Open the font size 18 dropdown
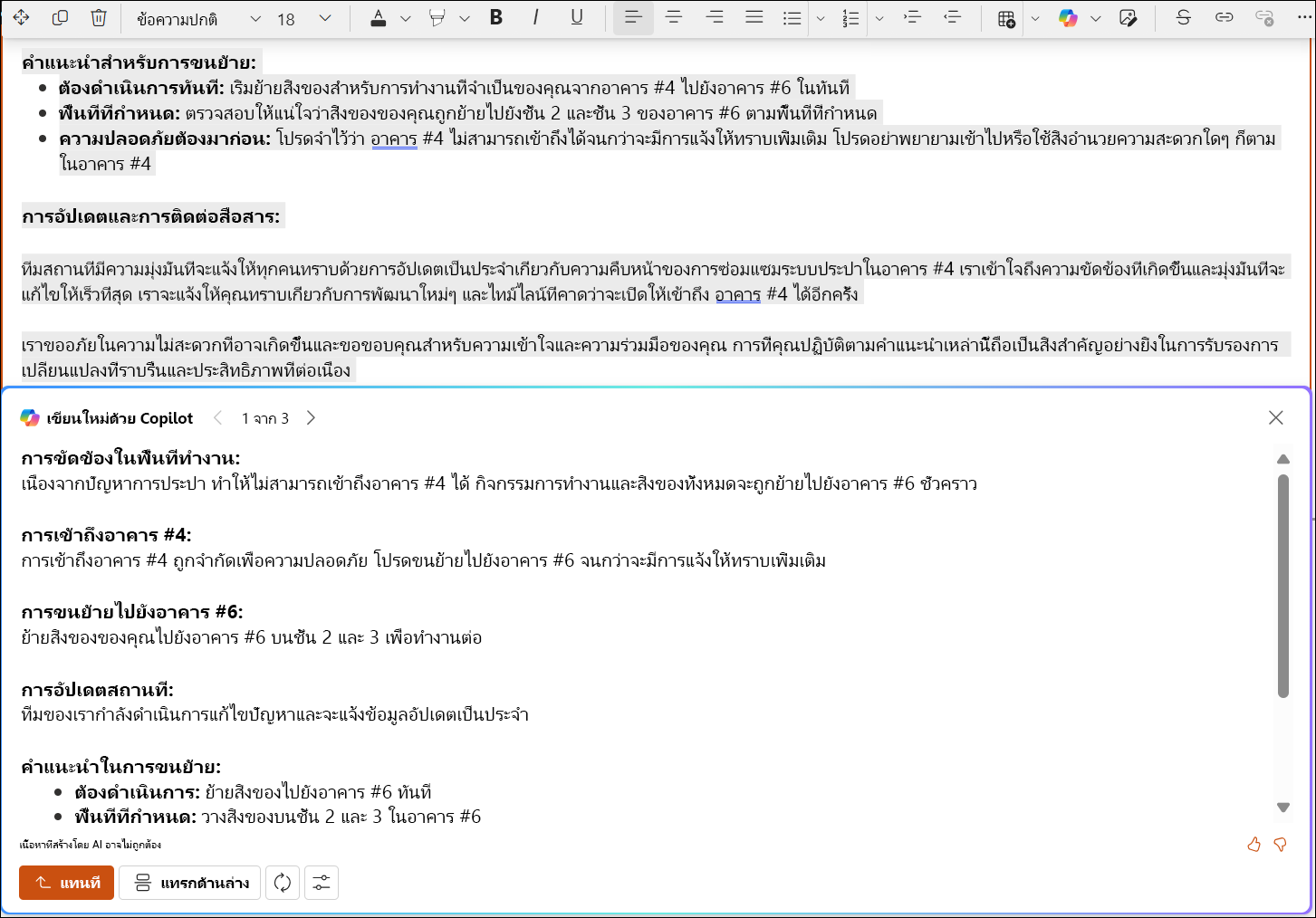This screenshot has height=918, width=1316. pos(304,19)
